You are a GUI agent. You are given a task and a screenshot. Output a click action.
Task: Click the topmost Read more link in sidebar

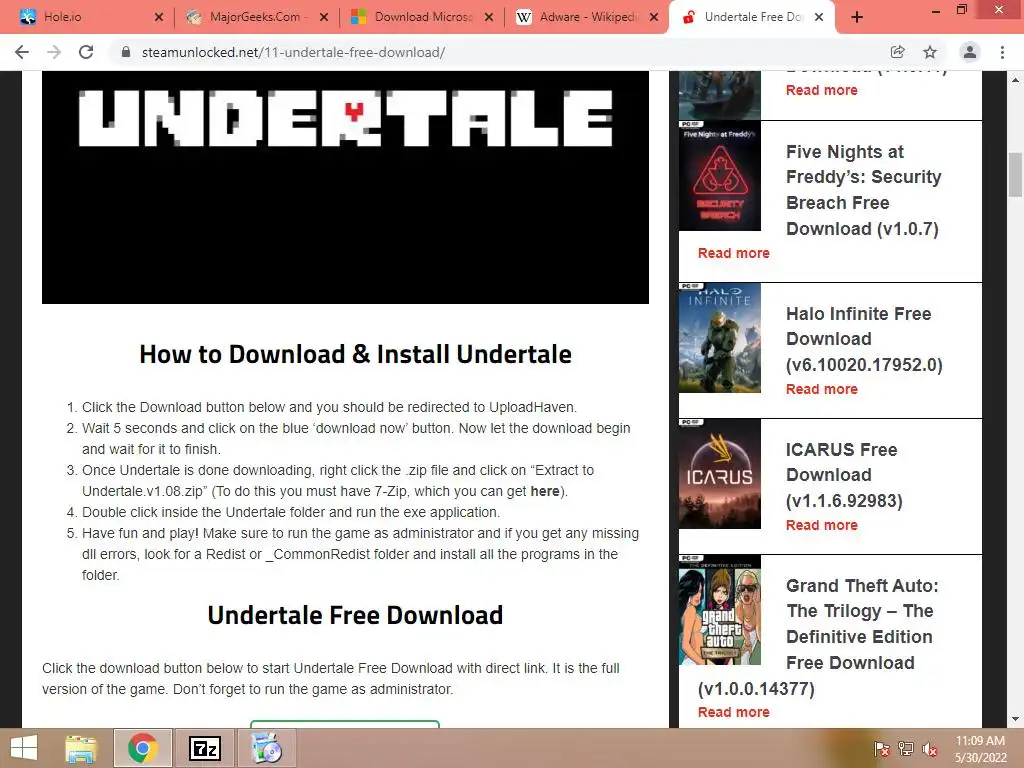tap(822, 90)
